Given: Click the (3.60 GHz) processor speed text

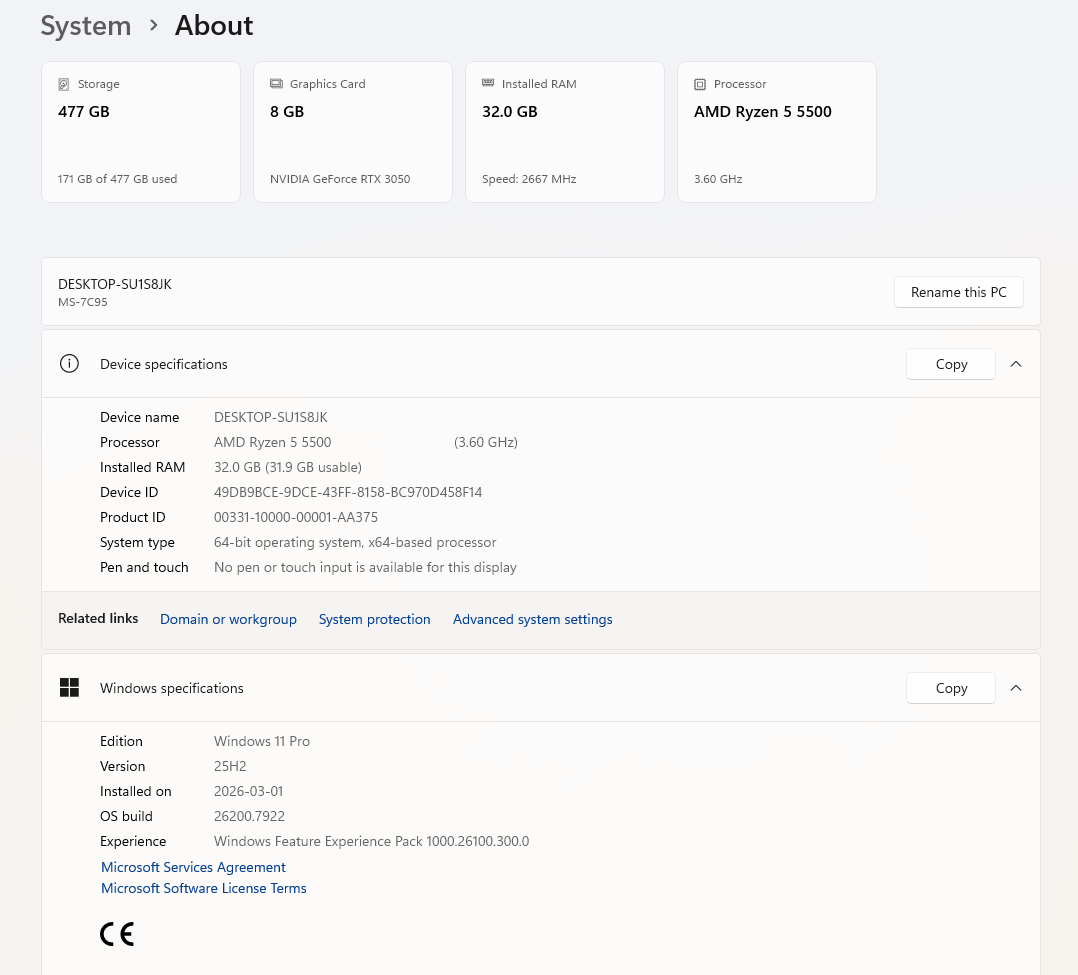Looking at the screenshot, I should (x=485, y=442).
